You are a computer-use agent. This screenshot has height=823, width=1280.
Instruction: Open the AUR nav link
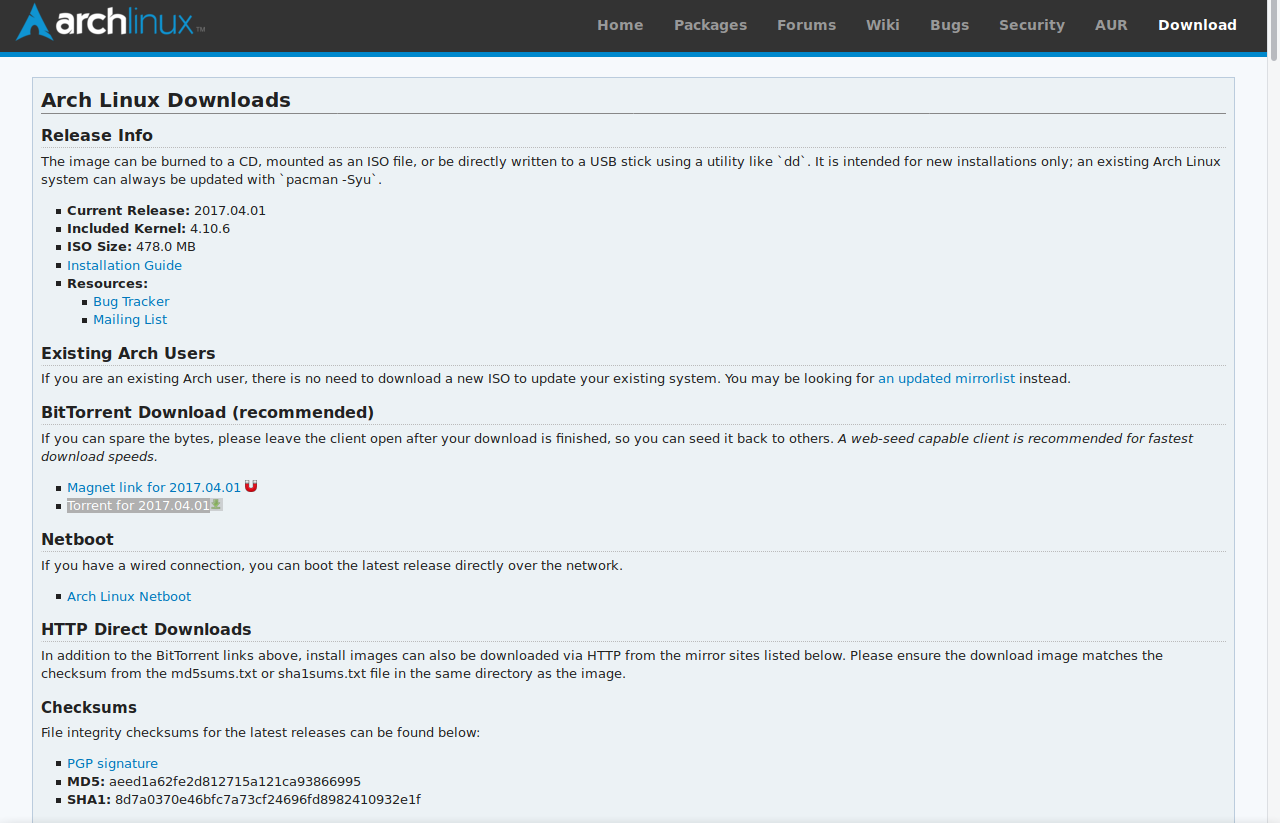click(1111, 25)
